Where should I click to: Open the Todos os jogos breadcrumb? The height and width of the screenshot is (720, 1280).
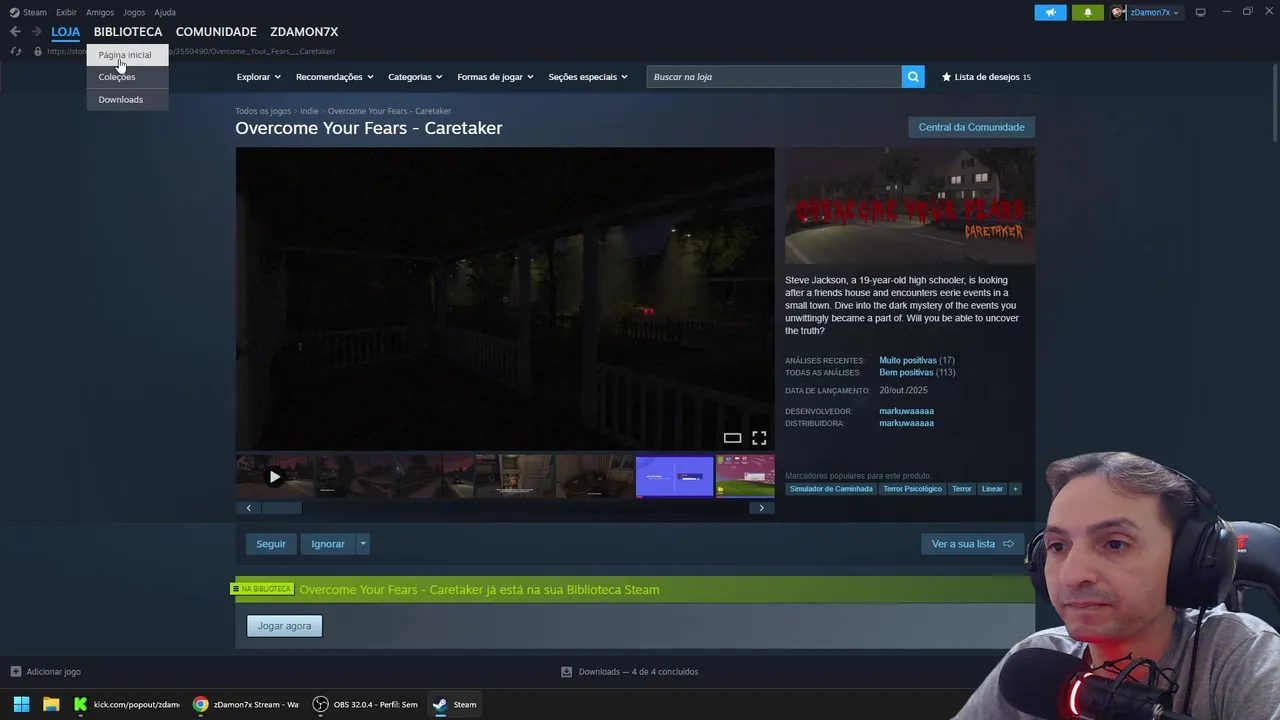click(263, 111)
